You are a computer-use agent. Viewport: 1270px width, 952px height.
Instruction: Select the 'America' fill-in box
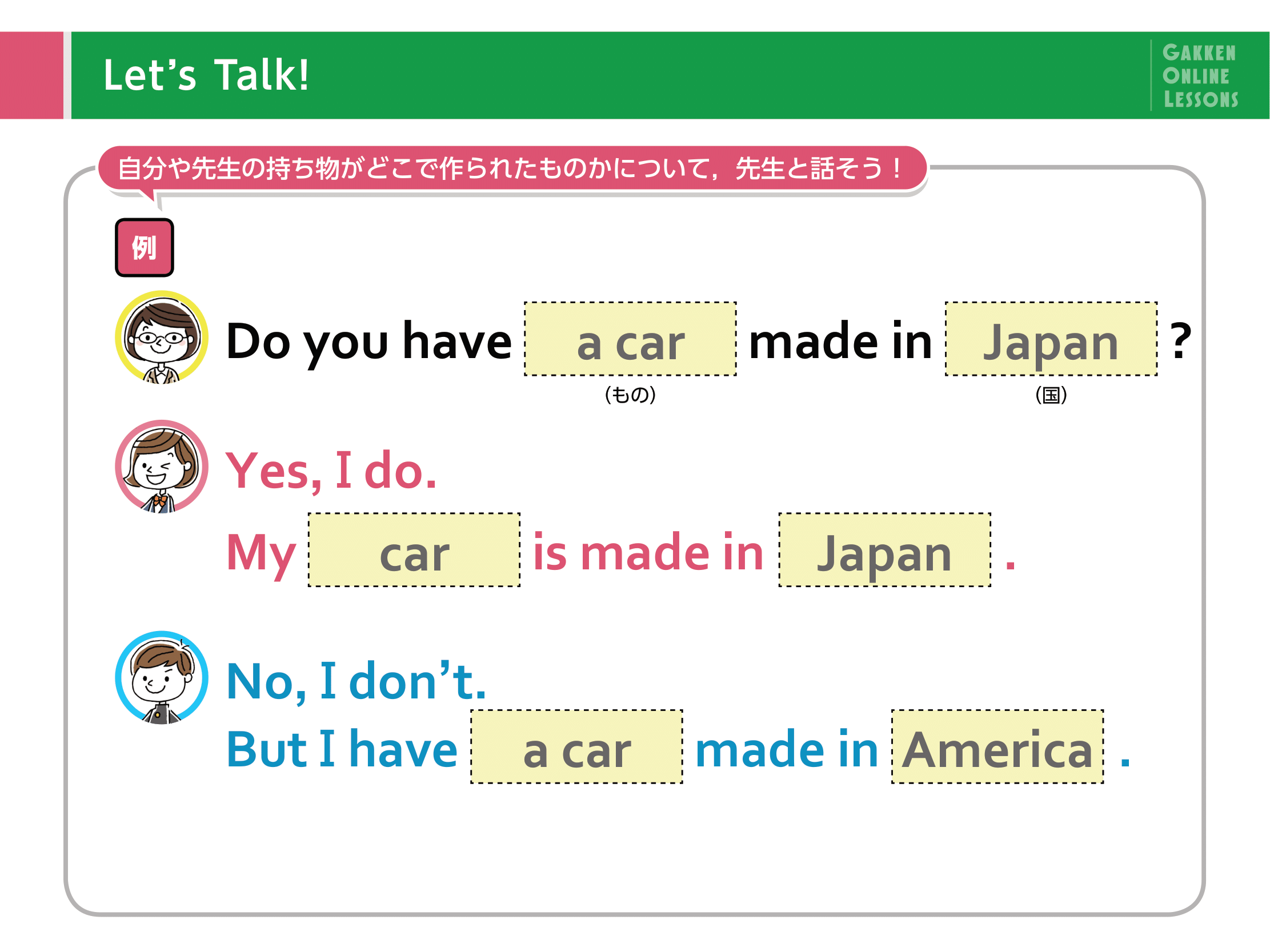coord(997,746)
